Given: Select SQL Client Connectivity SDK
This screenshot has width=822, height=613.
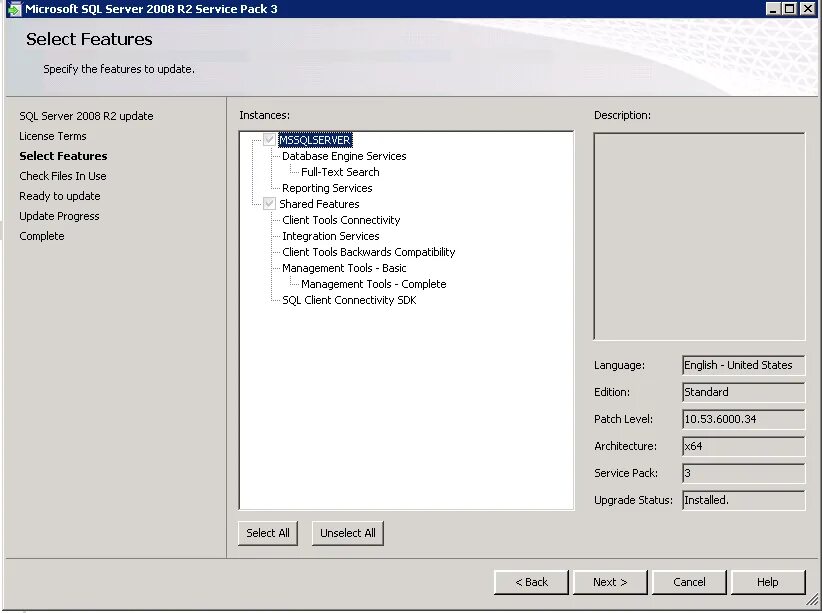Looking at the screenshot, I should pos(349,300).
